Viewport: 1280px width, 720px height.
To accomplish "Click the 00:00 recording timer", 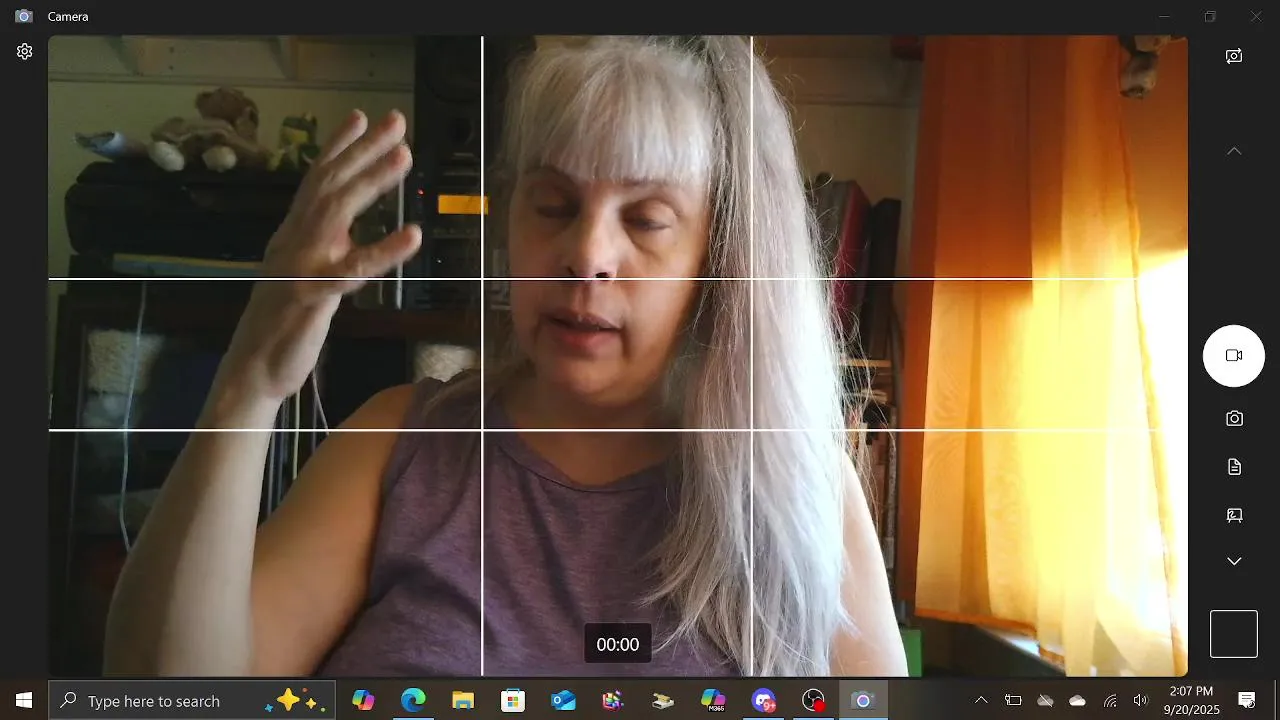I will point(618,645).
